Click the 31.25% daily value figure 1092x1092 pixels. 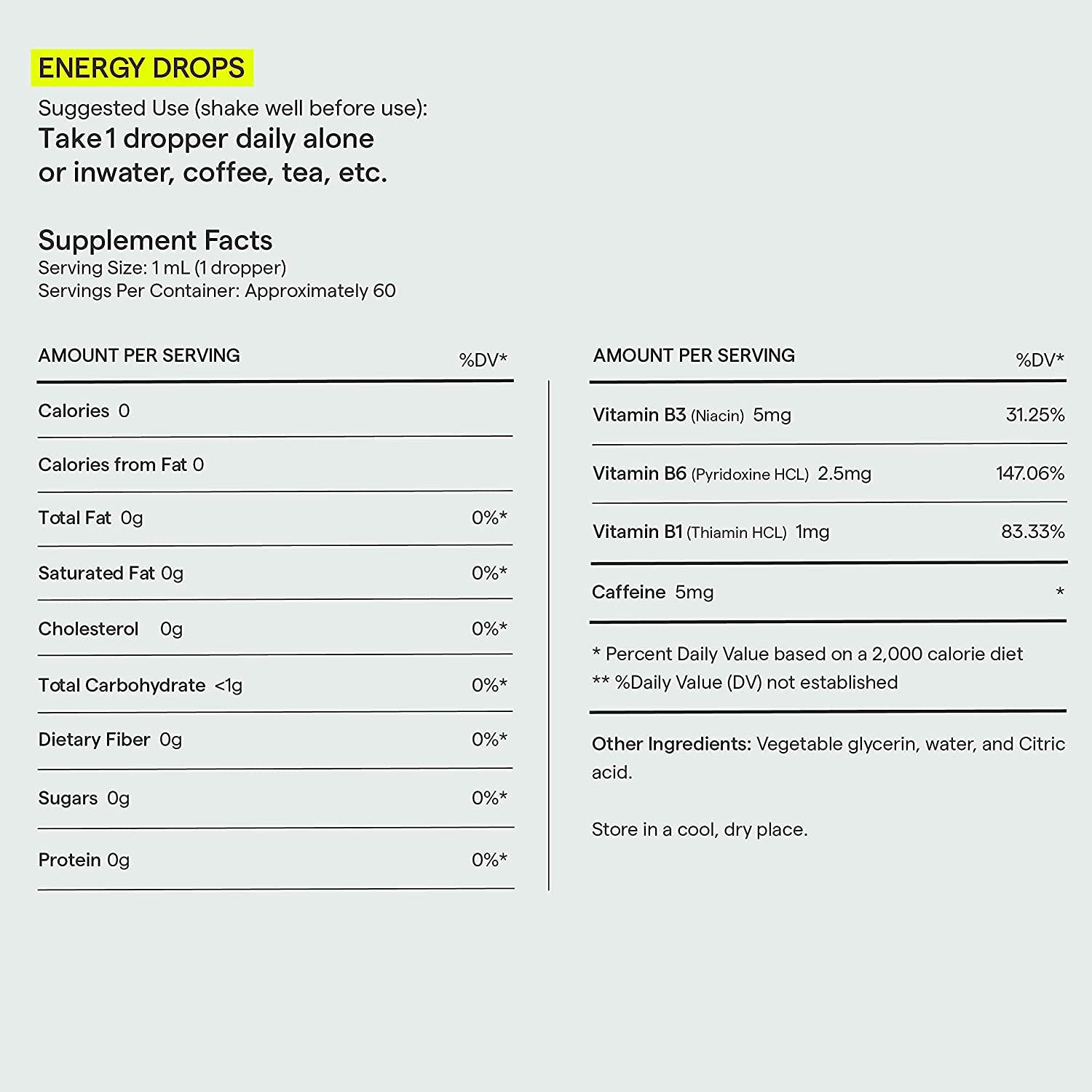tap(1034, 415)
